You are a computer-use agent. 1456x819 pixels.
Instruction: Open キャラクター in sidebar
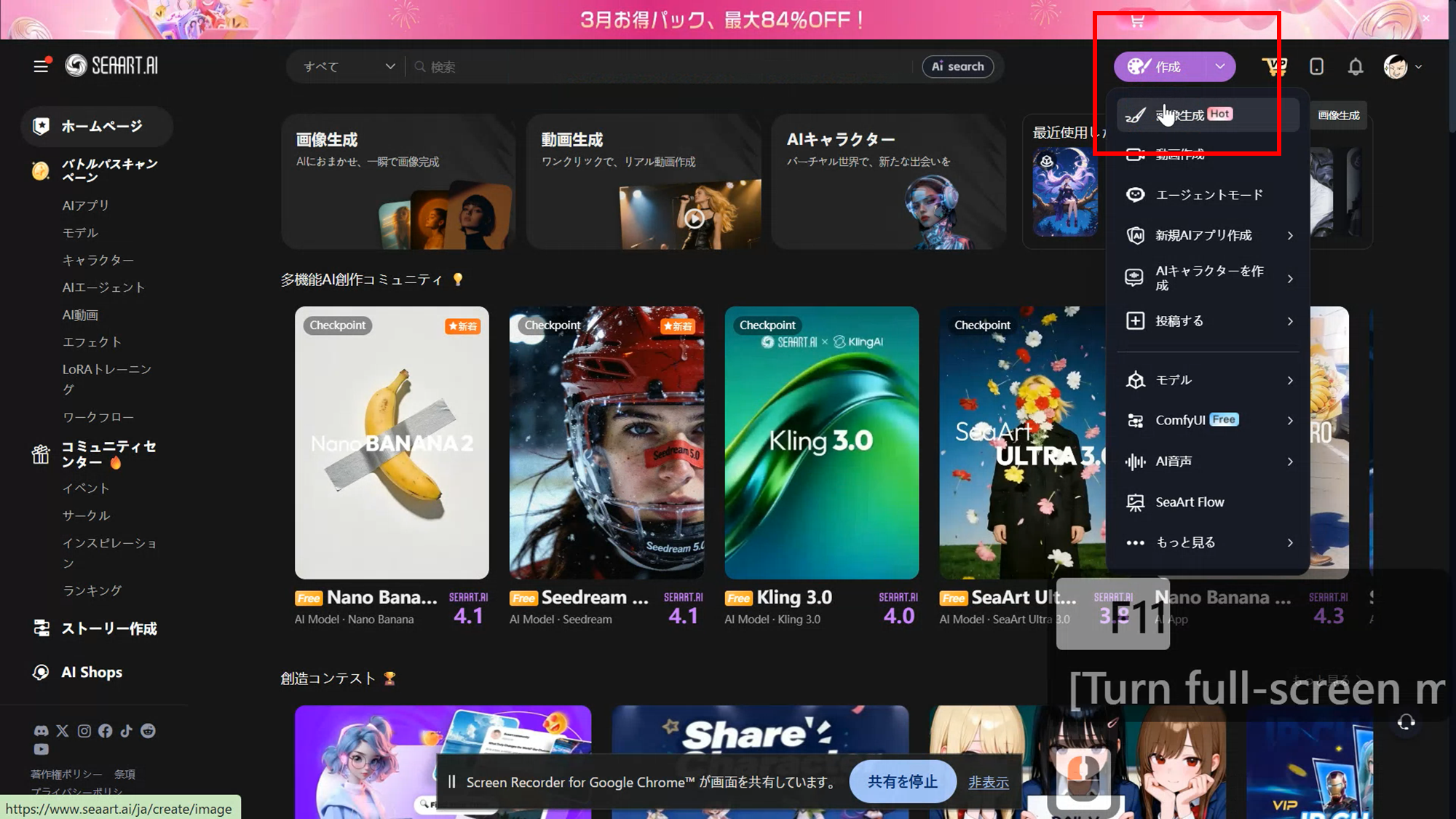(98, 260)
